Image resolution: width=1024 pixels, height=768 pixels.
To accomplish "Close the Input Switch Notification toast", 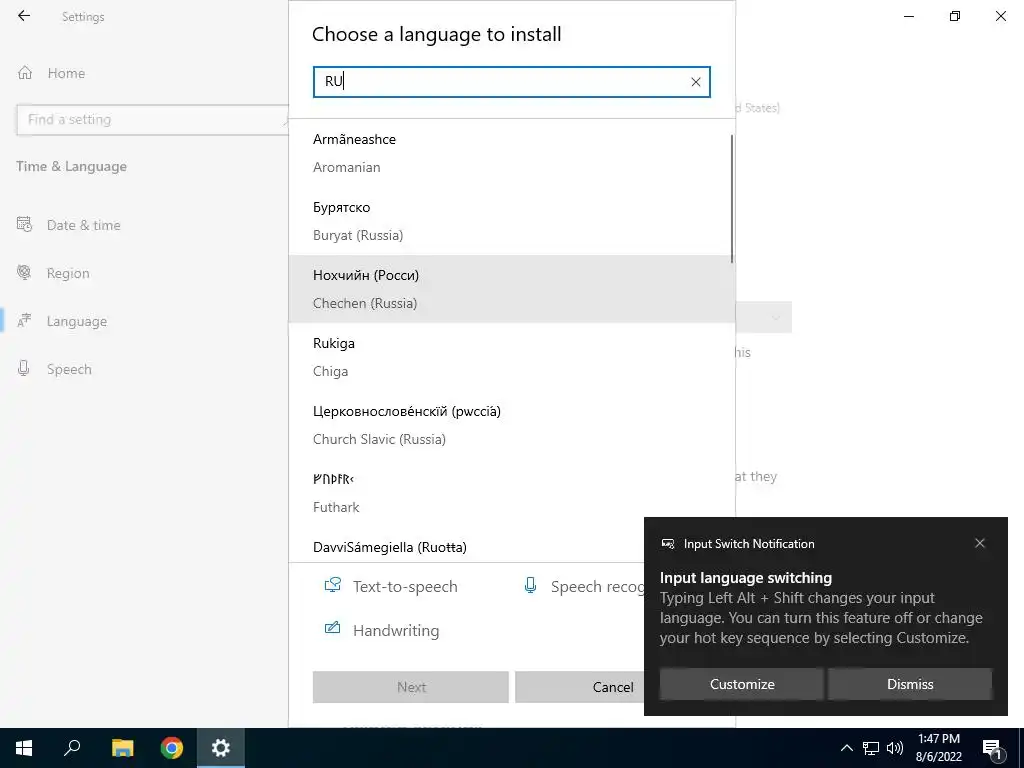I will tap(980, 543).
